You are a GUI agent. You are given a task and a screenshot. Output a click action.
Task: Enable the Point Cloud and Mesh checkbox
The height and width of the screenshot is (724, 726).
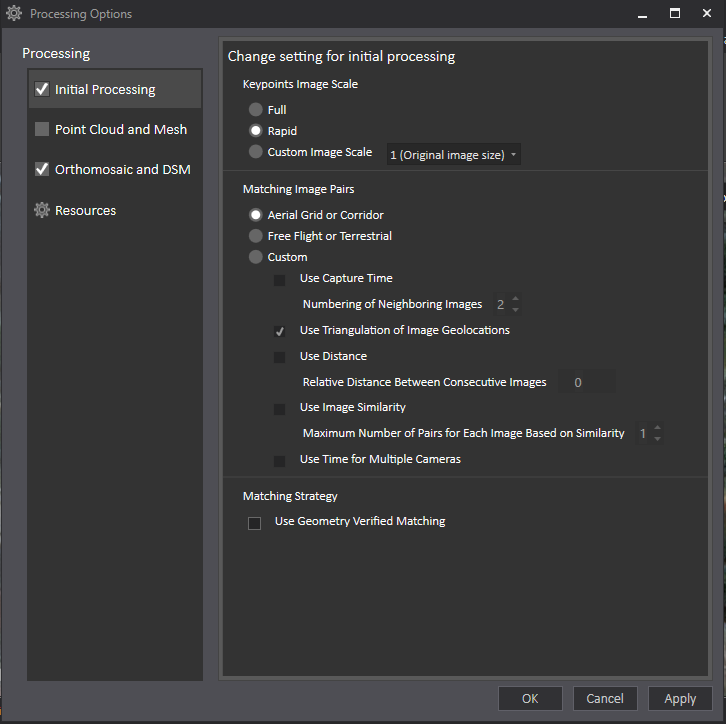(x=42, y=129)
